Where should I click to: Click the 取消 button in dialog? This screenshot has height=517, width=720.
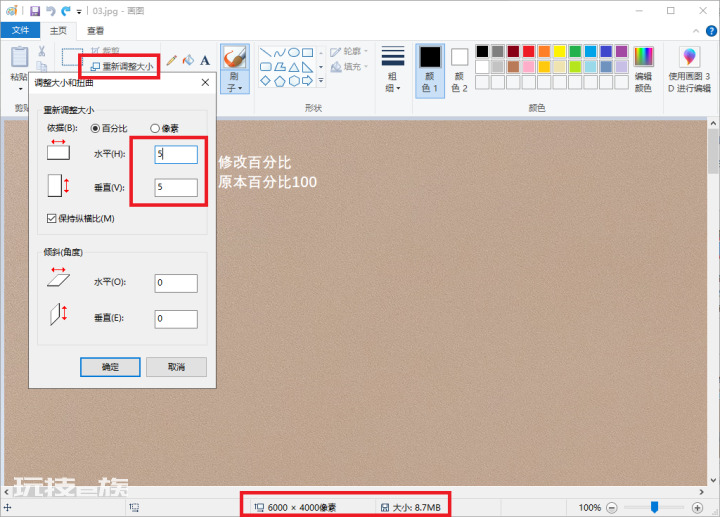point(176,367)
